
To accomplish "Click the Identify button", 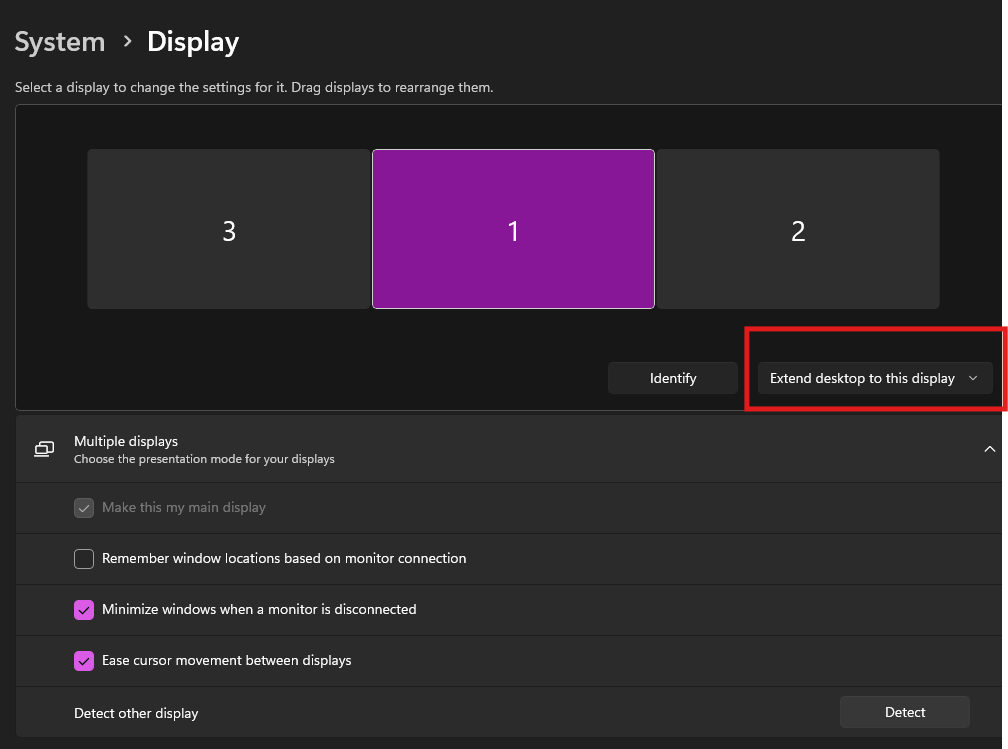I will coord(673,378).
